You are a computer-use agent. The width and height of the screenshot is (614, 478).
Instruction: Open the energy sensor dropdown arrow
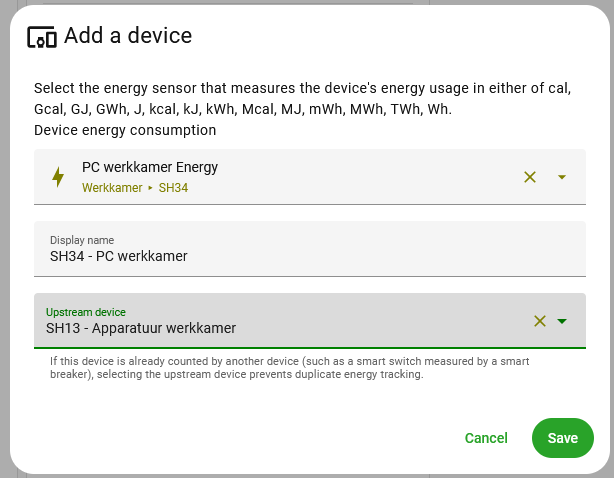point(562,177)
